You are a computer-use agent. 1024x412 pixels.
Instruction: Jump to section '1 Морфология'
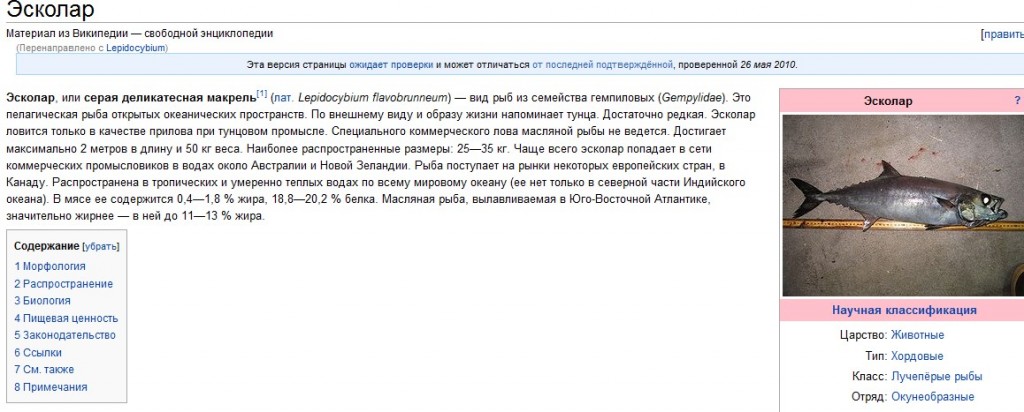[50, 266]
